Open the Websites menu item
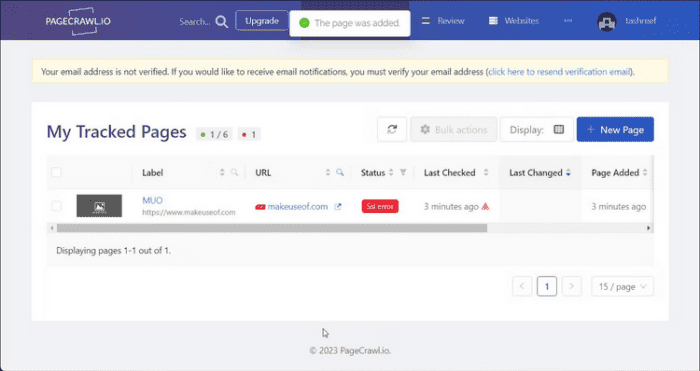The image size is (700, 371). 513,21
